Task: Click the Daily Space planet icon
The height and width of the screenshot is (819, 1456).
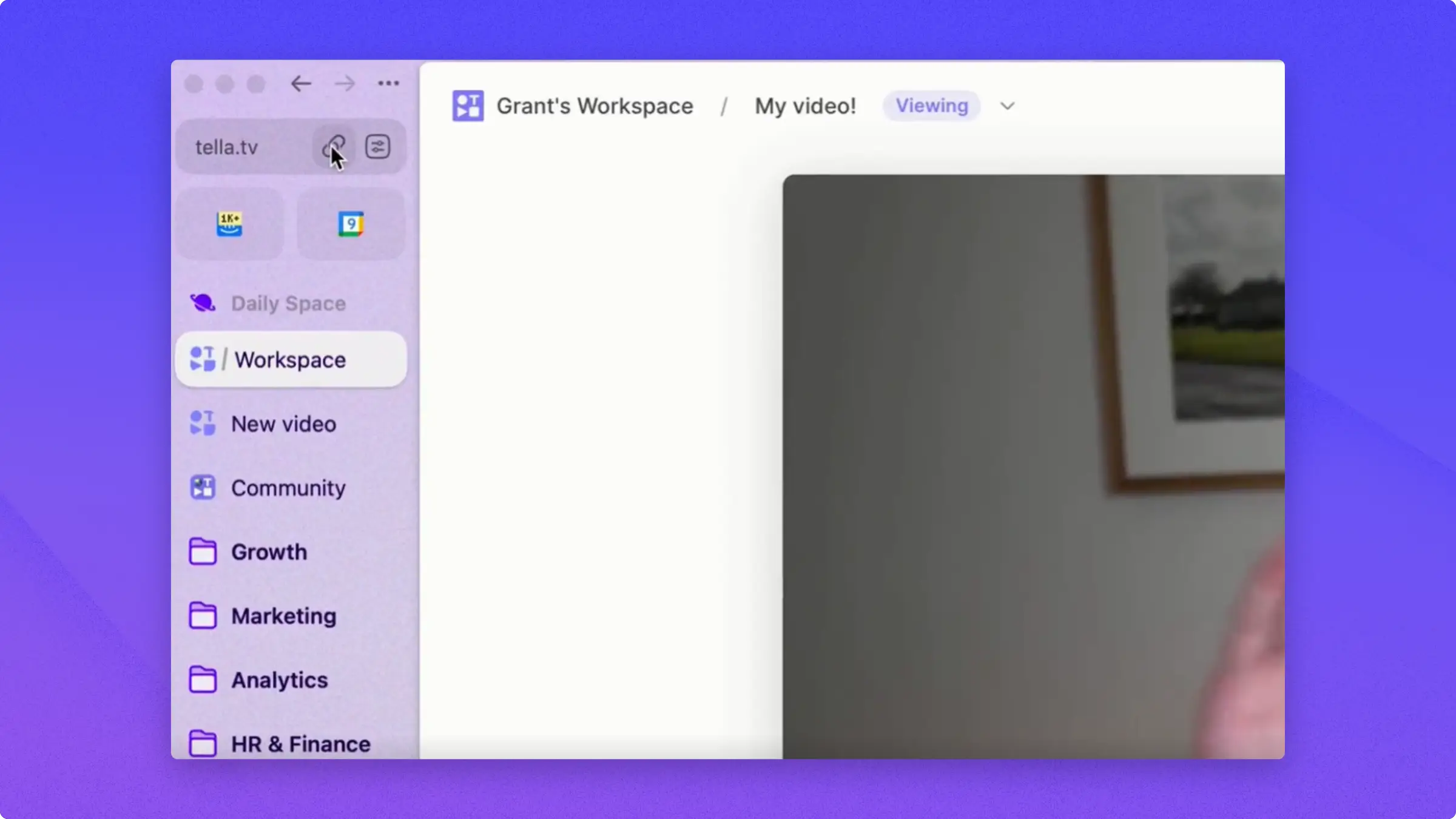Action: pos(203,303)
